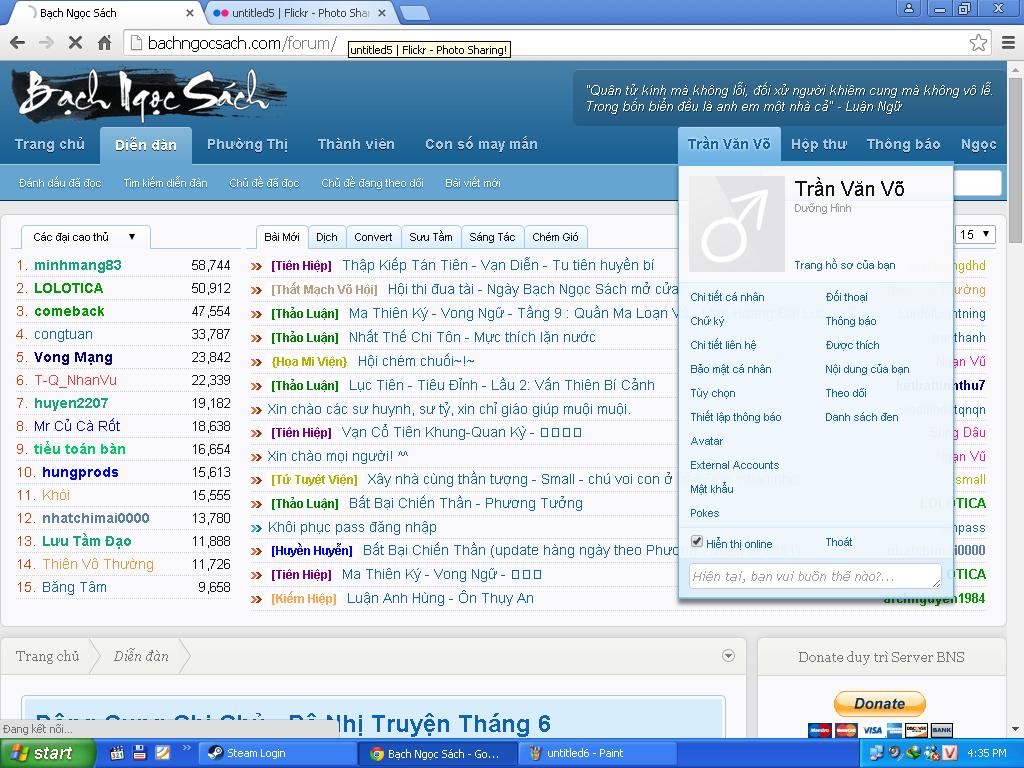Toggle the Hiển thị online checkbox
Screen dimensions: 1024x768
(x=697, y=542)
